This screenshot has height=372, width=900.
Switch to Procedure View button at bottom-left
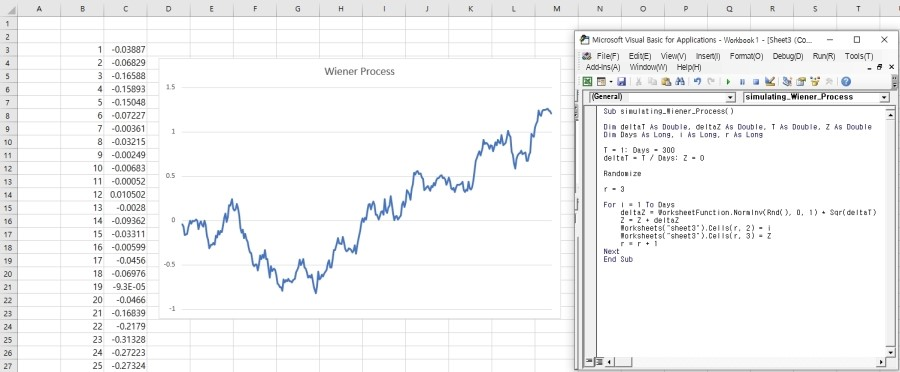tap(588, 361)
